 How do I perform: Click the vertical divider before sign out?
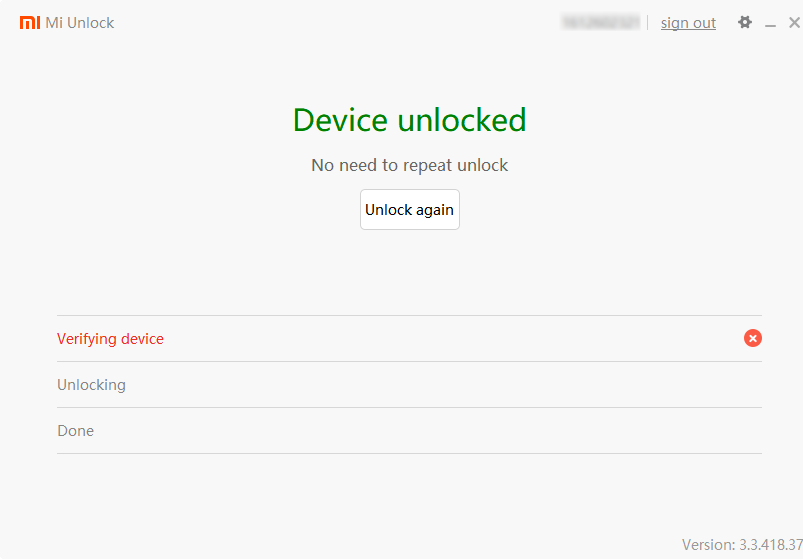[648, 22]
